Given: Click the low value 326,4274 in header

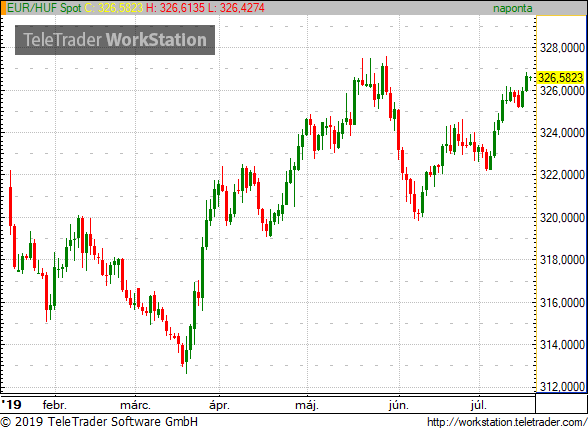Looking at the screenshot, I should (x=242, y=8).
